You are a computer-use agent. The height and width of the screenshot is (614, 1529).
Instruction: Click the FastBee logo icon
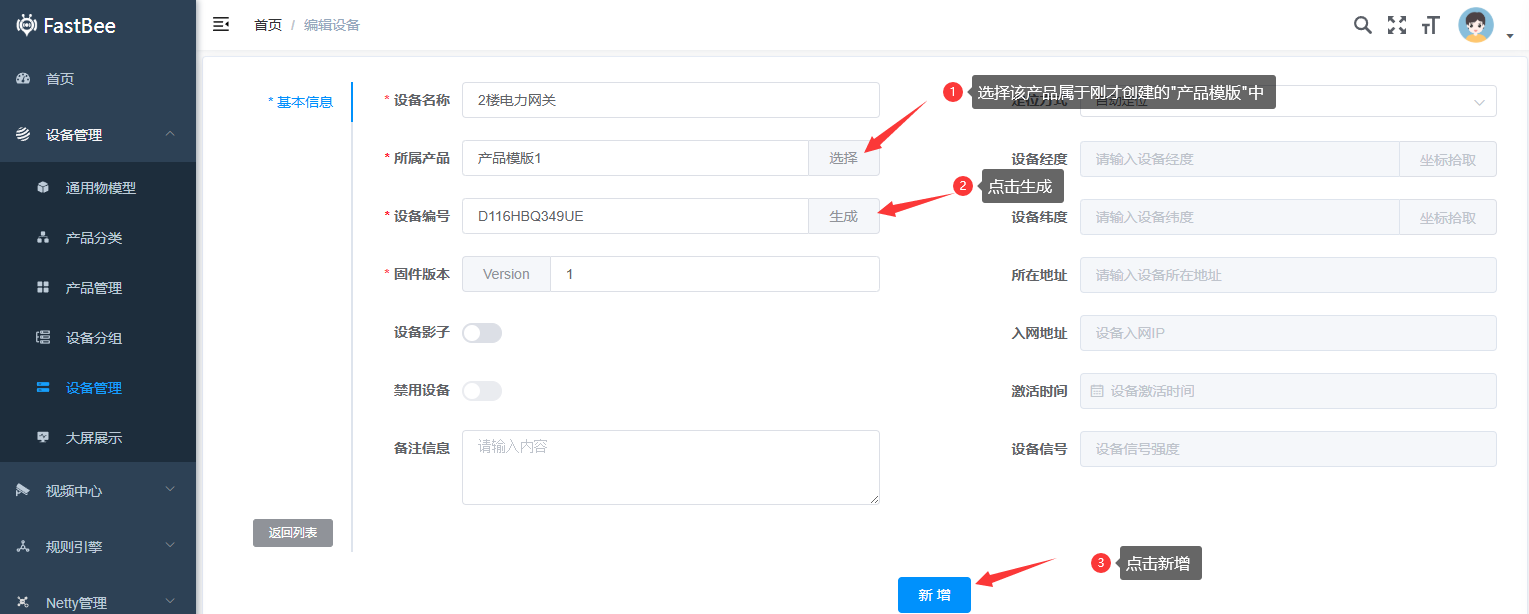click(27, 26)
